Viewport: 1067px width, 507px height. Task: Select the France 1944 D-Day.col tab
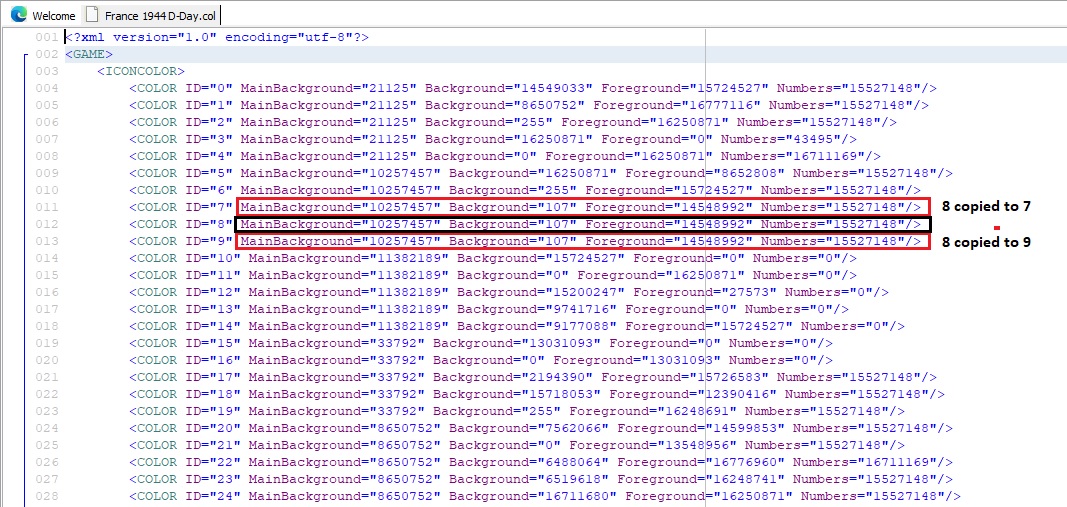click(x=151, y=15)
